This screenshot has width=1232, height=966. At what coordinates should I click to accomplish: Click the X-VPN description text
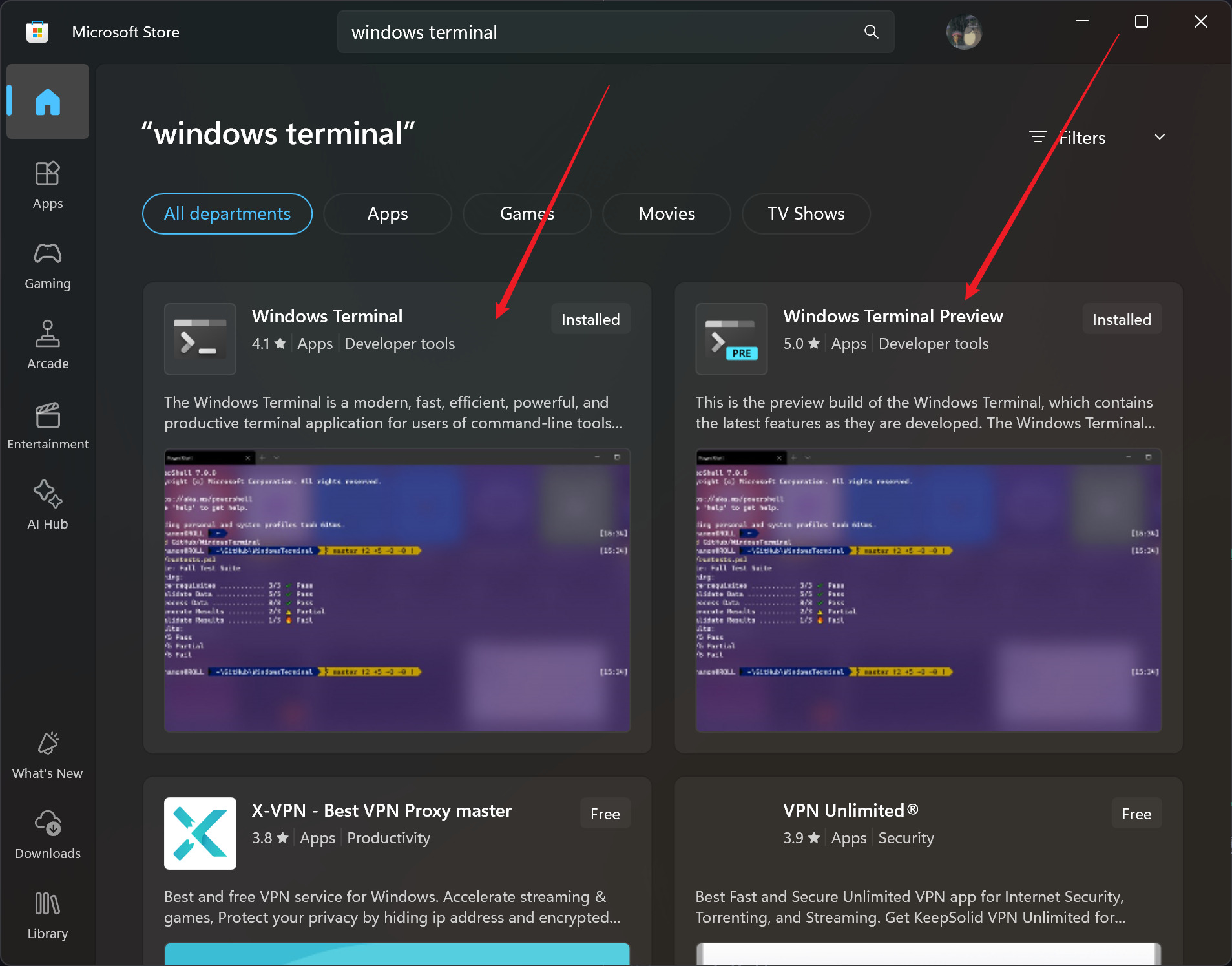(x=392, y=907)
